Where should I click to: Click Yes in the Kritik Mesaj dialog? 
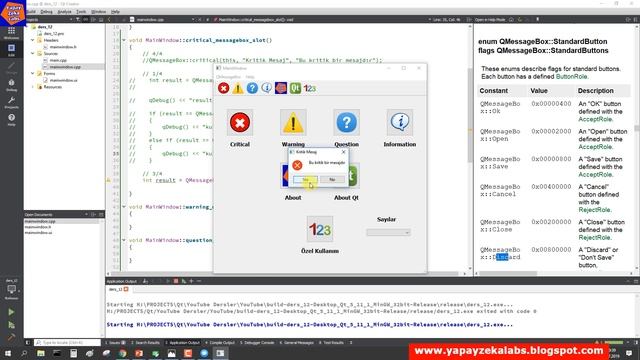[305, 180]
